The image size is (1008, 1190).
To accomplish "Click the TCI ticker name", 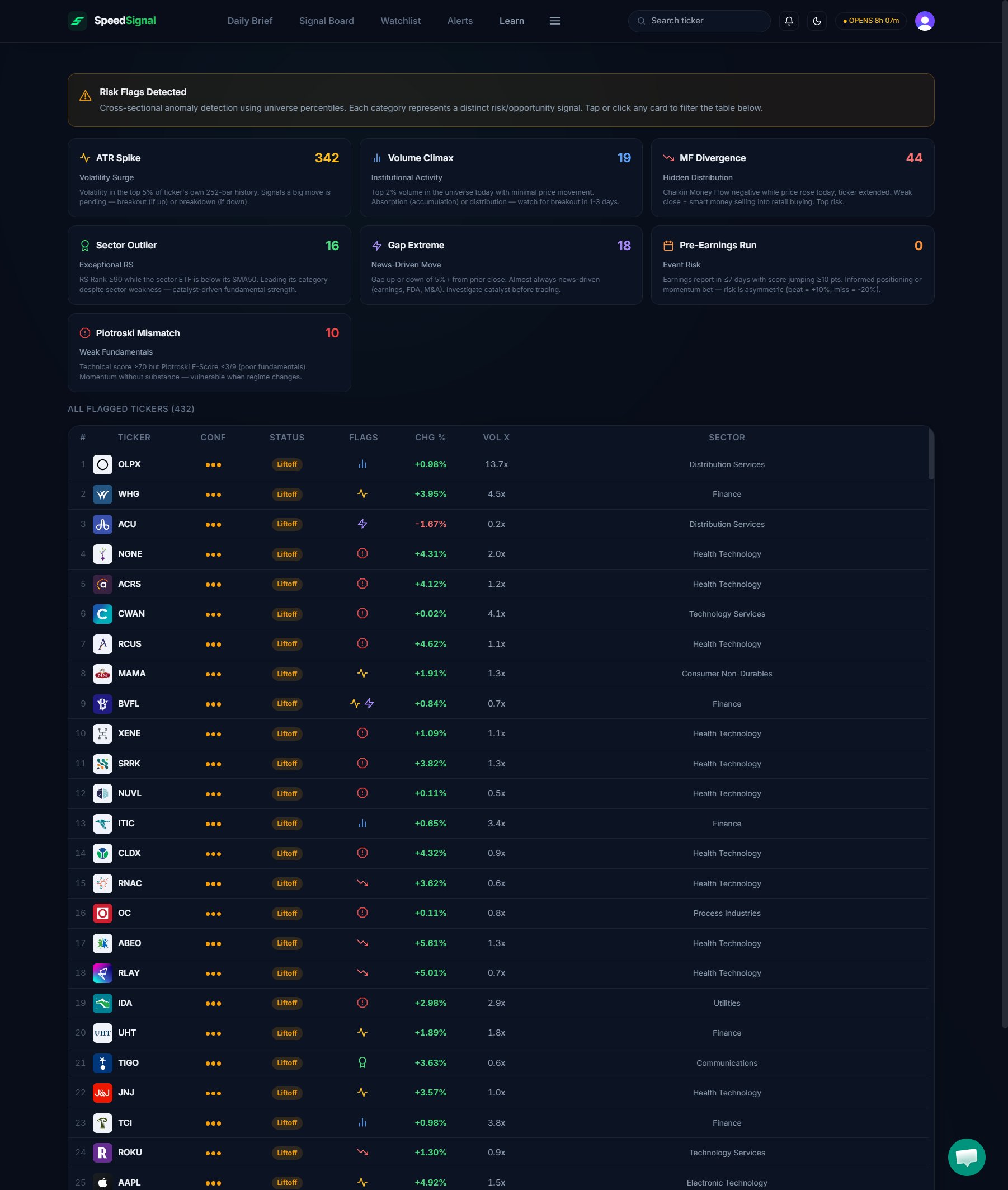I will point(125,1122).
